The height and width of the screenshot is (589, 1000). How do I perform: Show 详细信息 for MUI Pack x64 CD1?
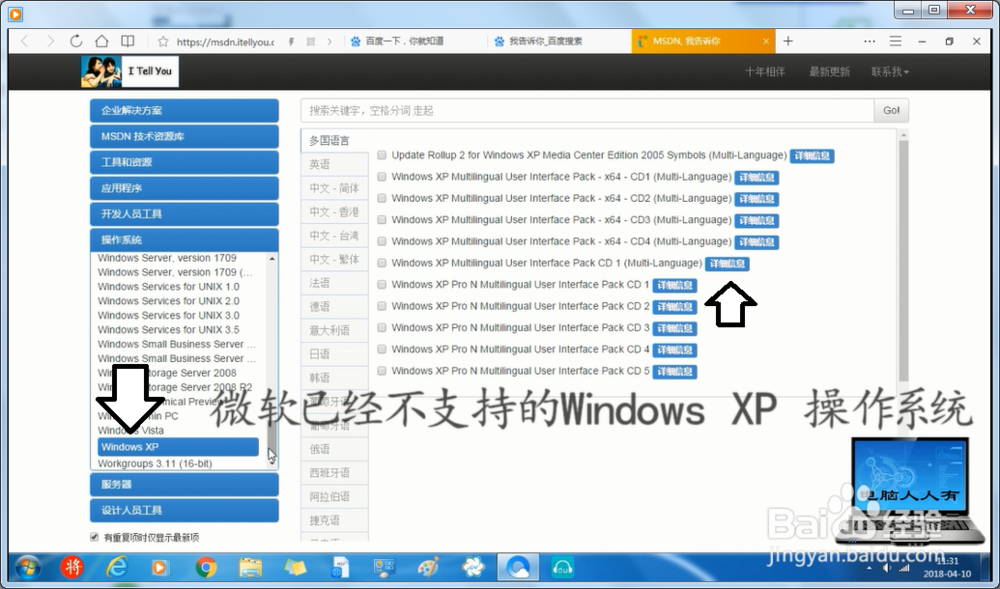coord(756,178)
